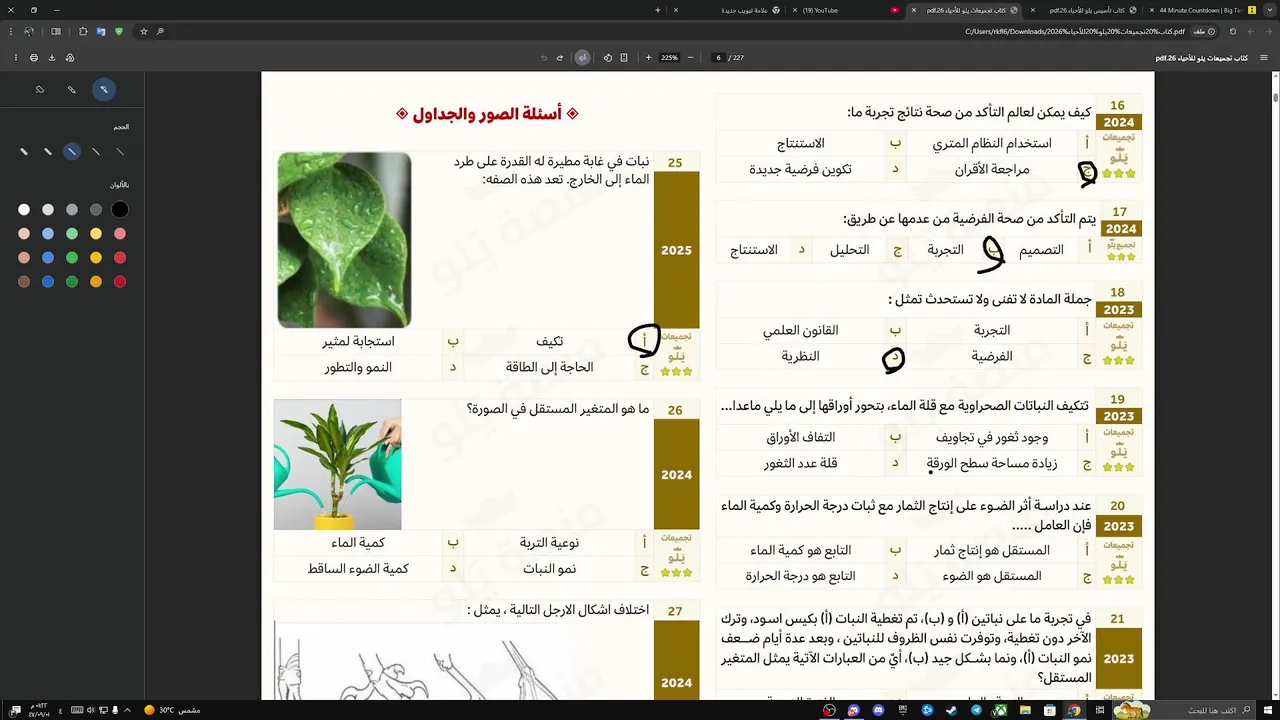Zoom in with the plus button
This screenshot has height=720, width=1280.
(648, 58)
